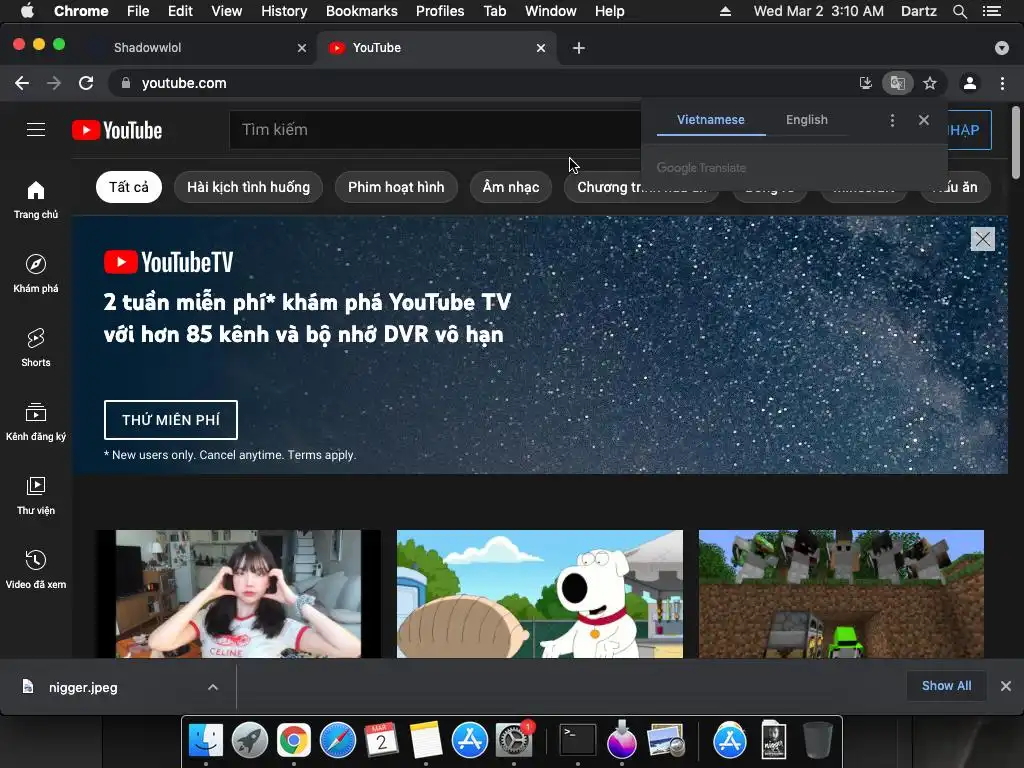Image resolution: width=1024 pixels, height=768 pixels.
Task: Select the YouTube browser tab
Action: pos(438,48)
